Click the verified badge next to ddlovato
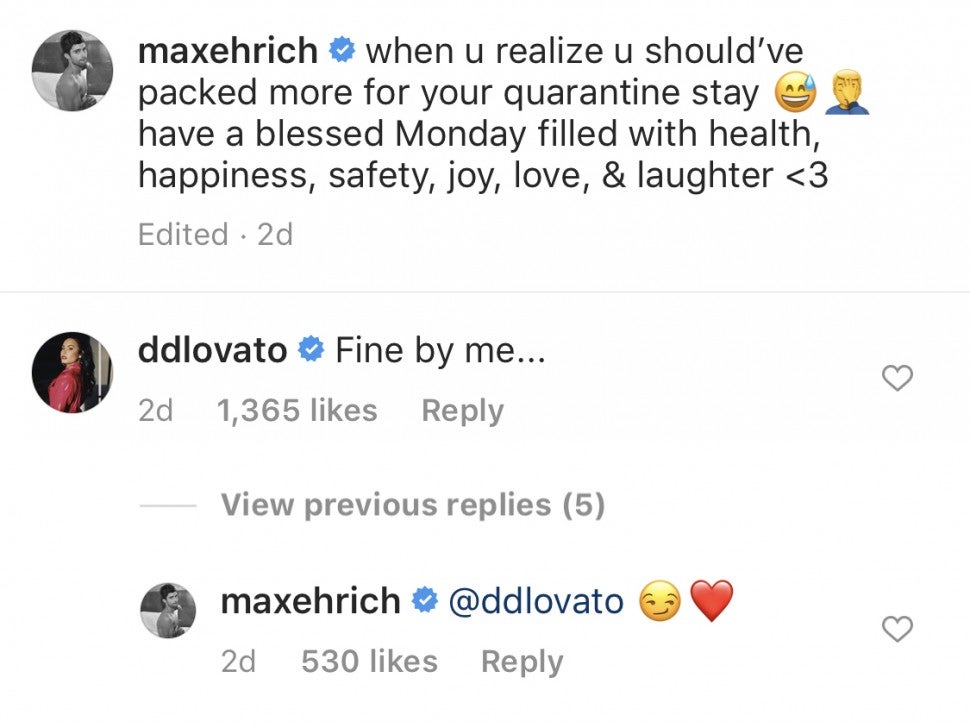The height and width of the screenshot is (728, 970). click(x=311, y=351)
